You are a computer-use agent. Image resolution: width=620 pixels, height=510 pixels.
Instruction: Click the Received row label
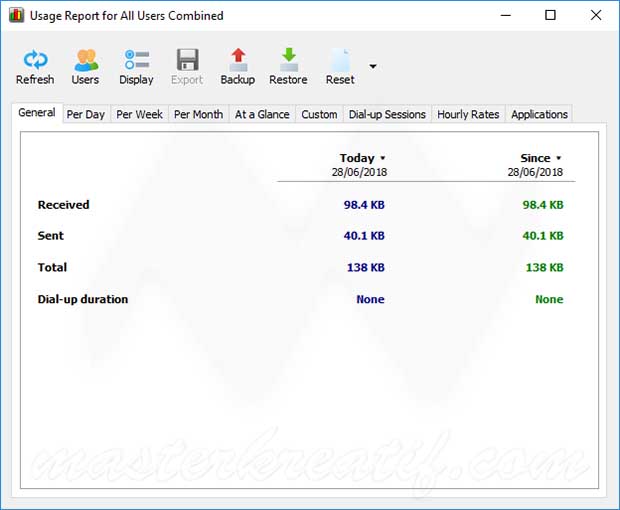[64, 205]
